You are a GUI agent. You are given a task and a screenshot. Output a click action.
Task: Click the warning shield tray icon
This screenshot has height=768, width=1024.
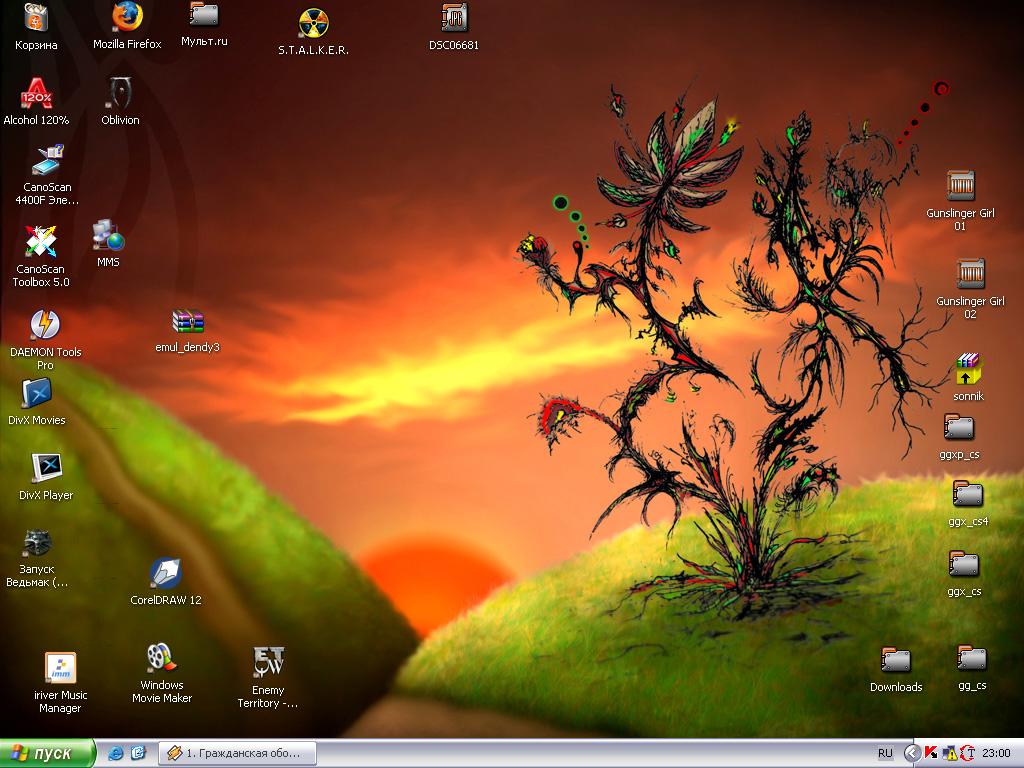click(949, 753)
